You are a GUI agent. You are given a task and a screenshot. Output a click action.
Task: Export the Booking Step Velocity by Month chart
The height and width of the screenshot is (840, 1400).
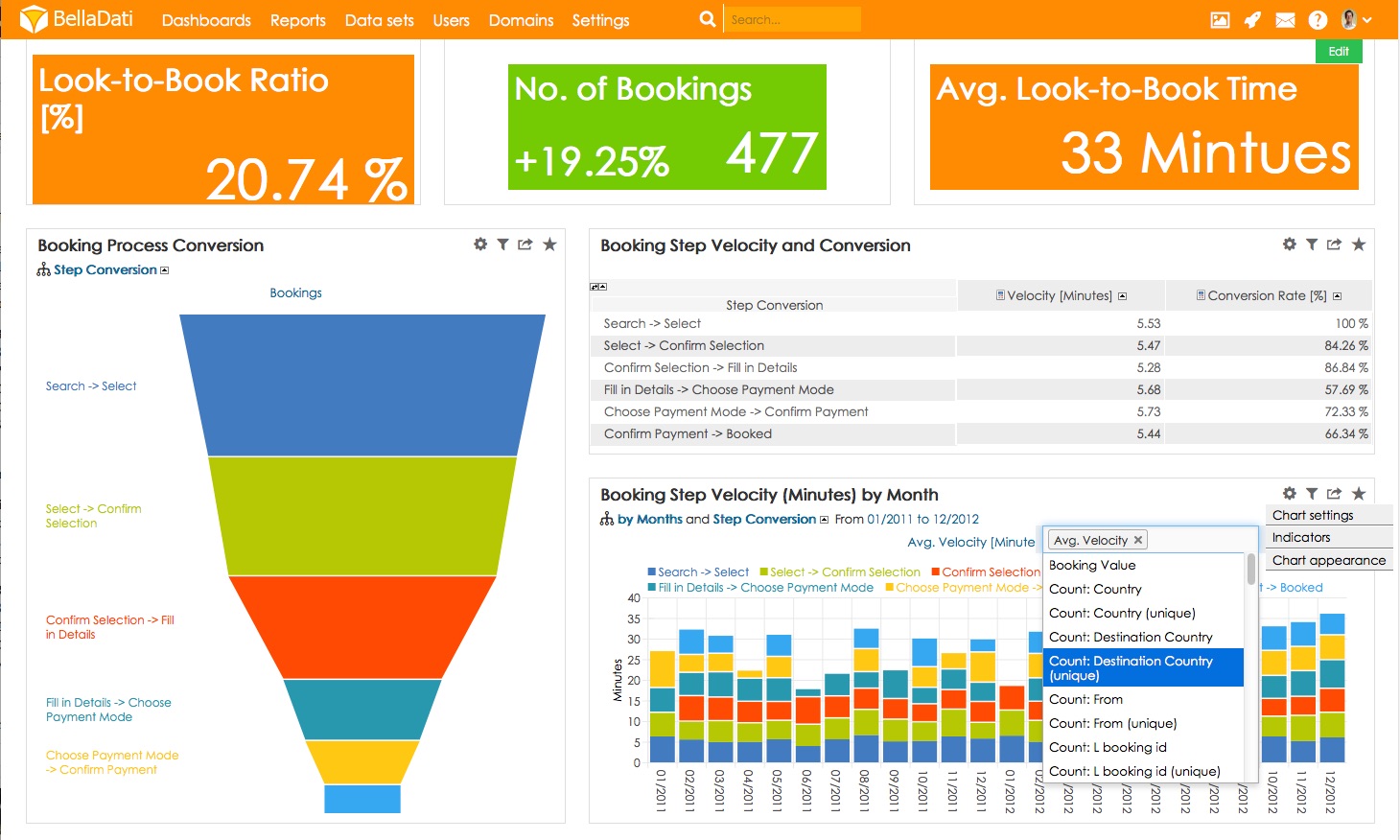point(1334,493)
